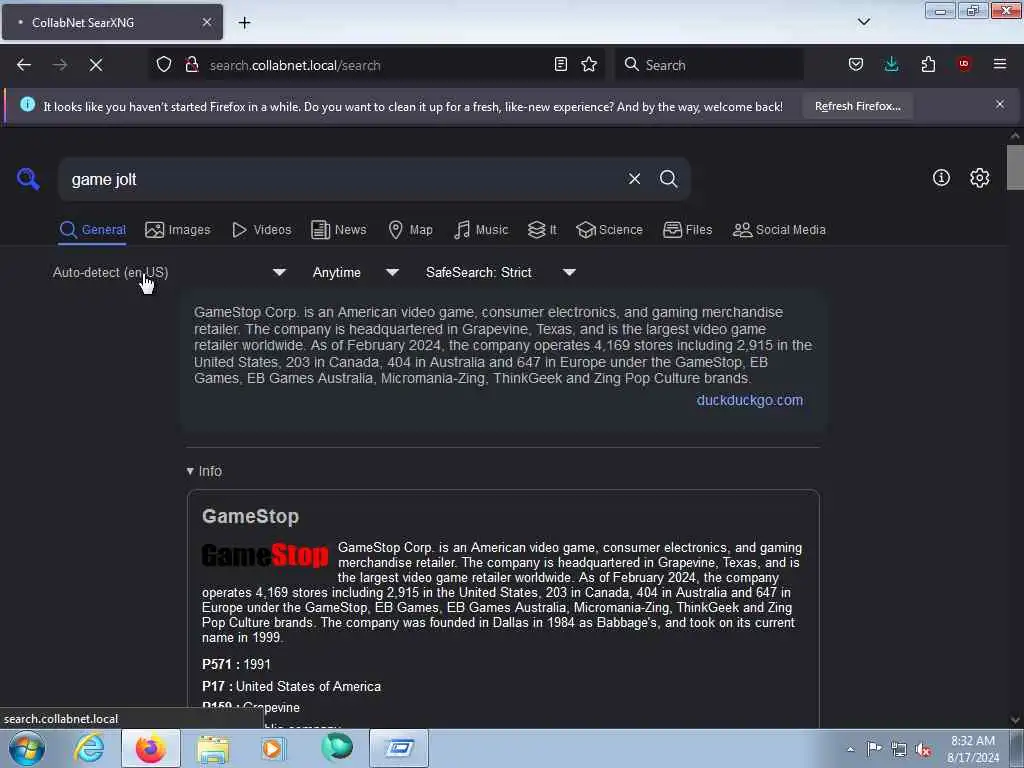
Task: Open Windows Explorer folder from taskbar
Action: point(213,748)
